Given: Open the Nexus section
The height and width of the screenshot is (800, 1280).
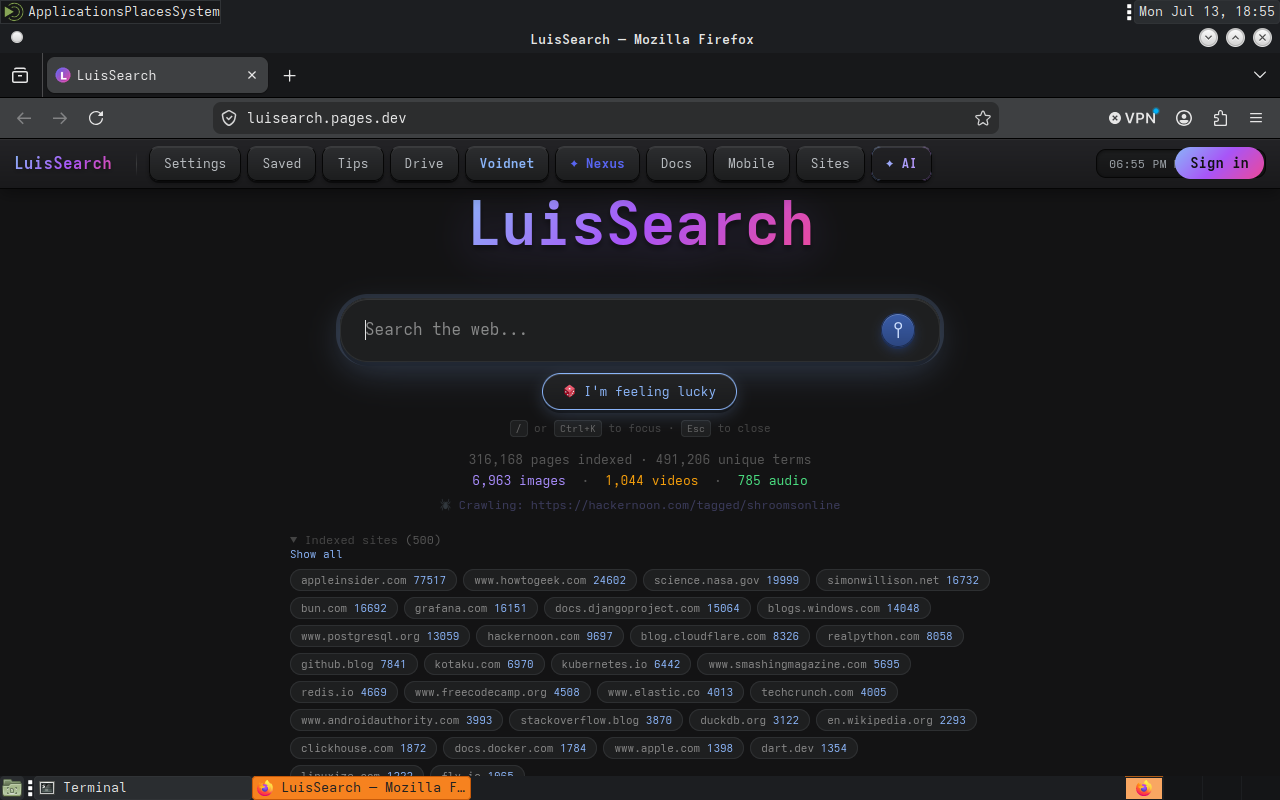Looking at the screenshot, I should (597, 163).
